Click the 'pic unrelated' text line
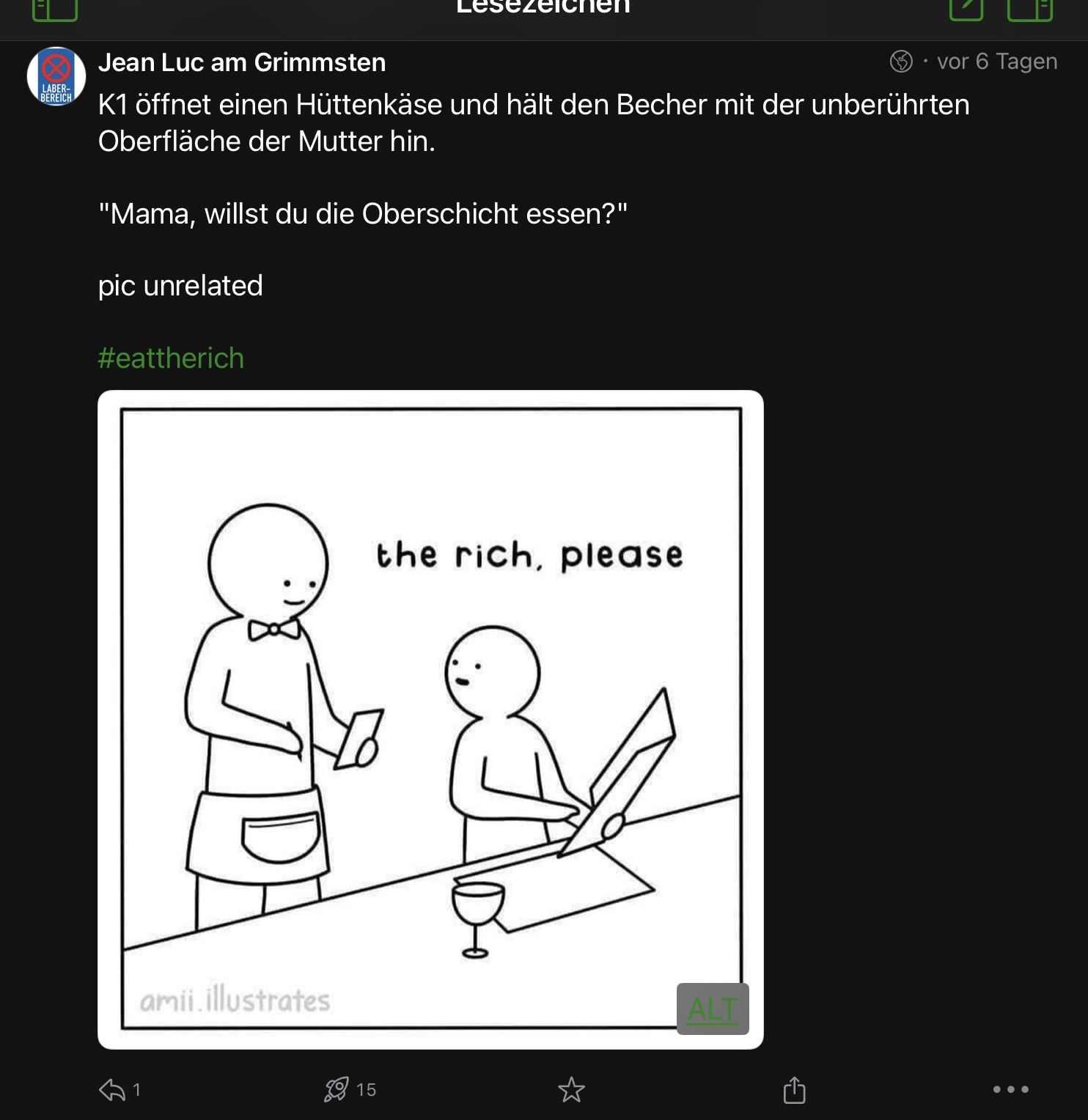 point(180,286)
